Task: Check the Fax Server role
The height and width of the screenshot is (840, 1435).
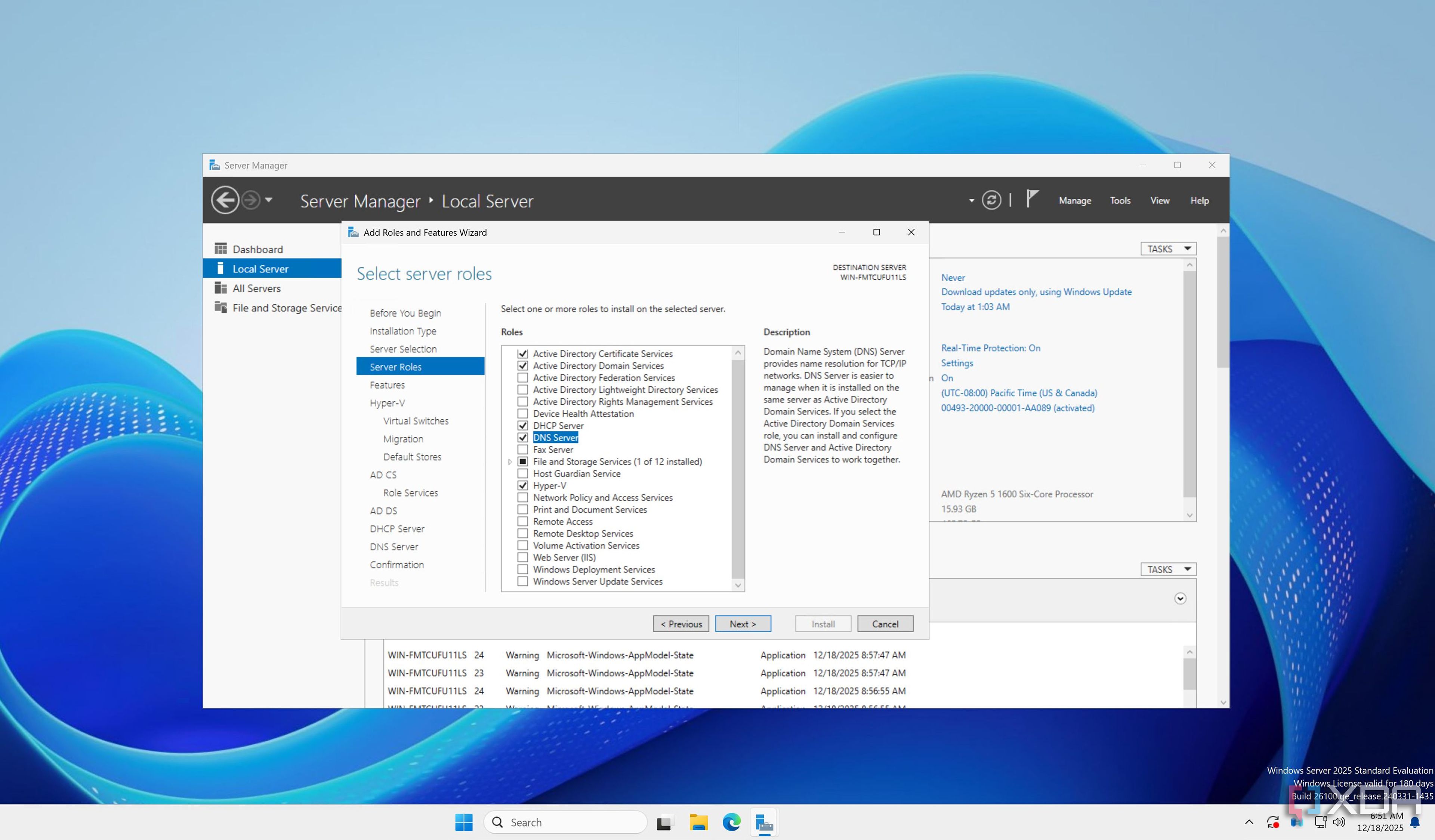Action: pos(522,450)
